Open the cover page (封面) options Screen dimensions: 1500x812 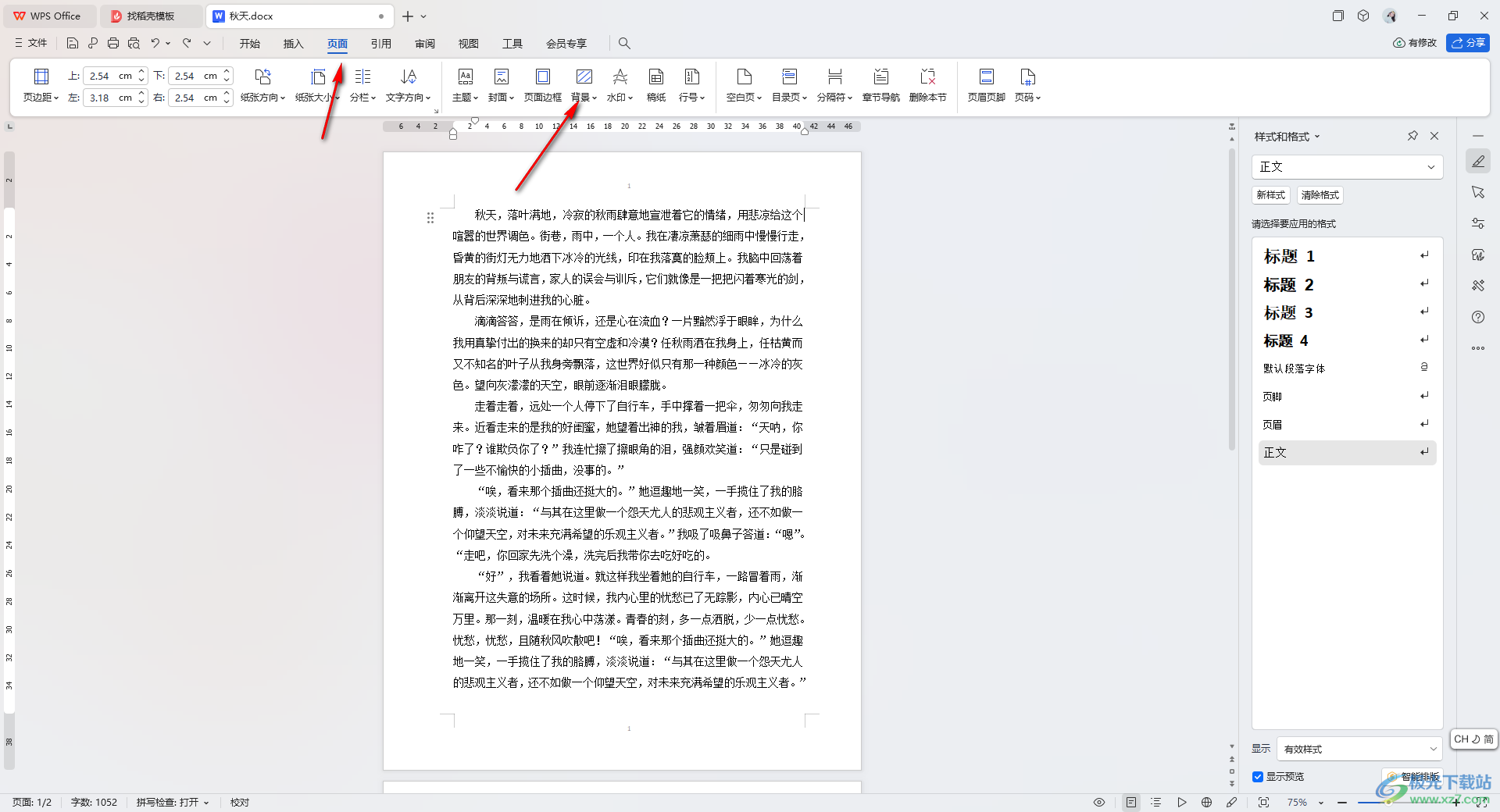pos(501,85)
